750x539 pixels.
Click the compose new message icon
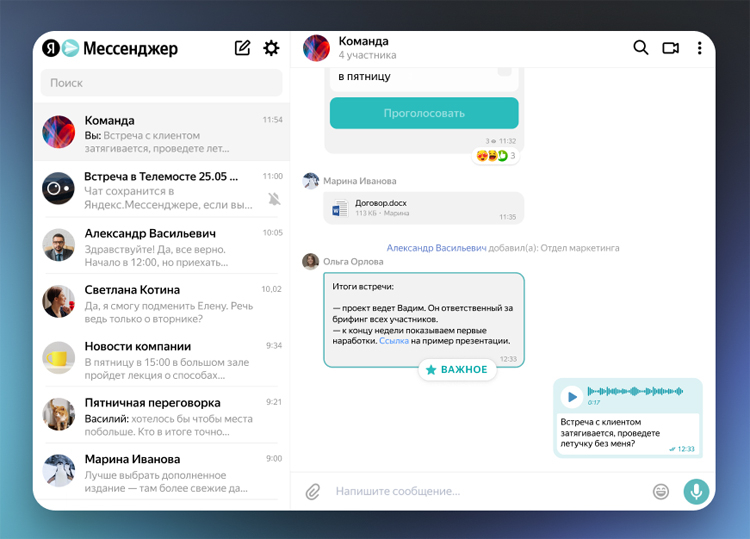point(242,48)
